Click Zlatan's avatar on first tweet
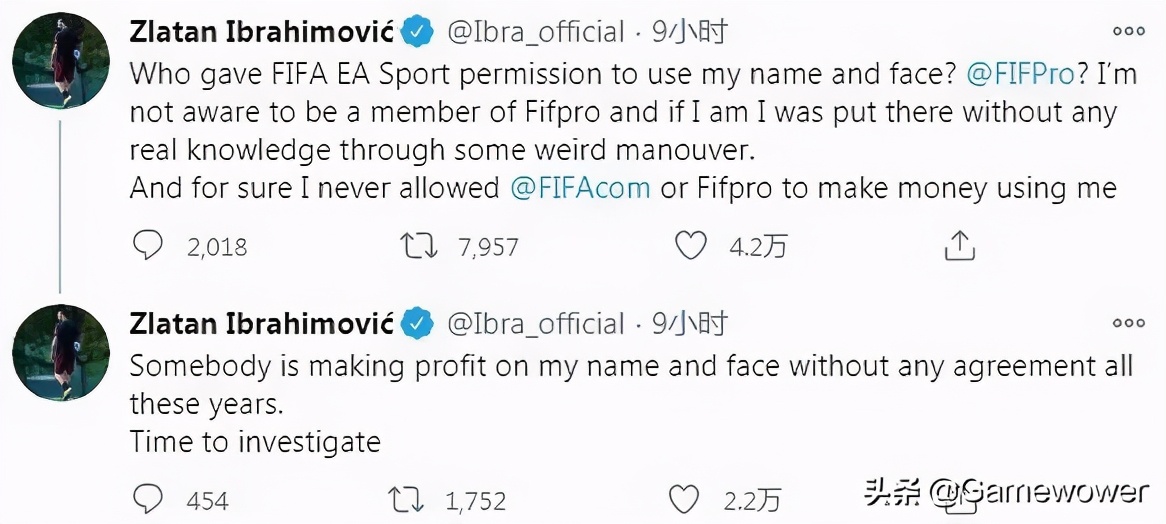The height and width of the screenshot is (524, 1166). [60, 62]
